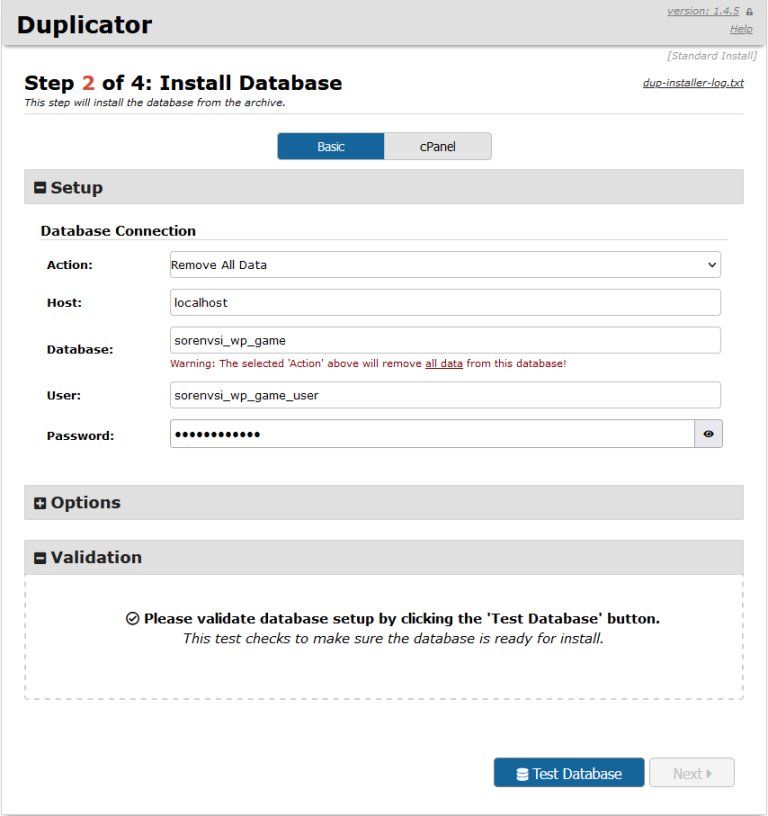
Task: Click the lock icon beside version number
Action: tap(749, 12)
